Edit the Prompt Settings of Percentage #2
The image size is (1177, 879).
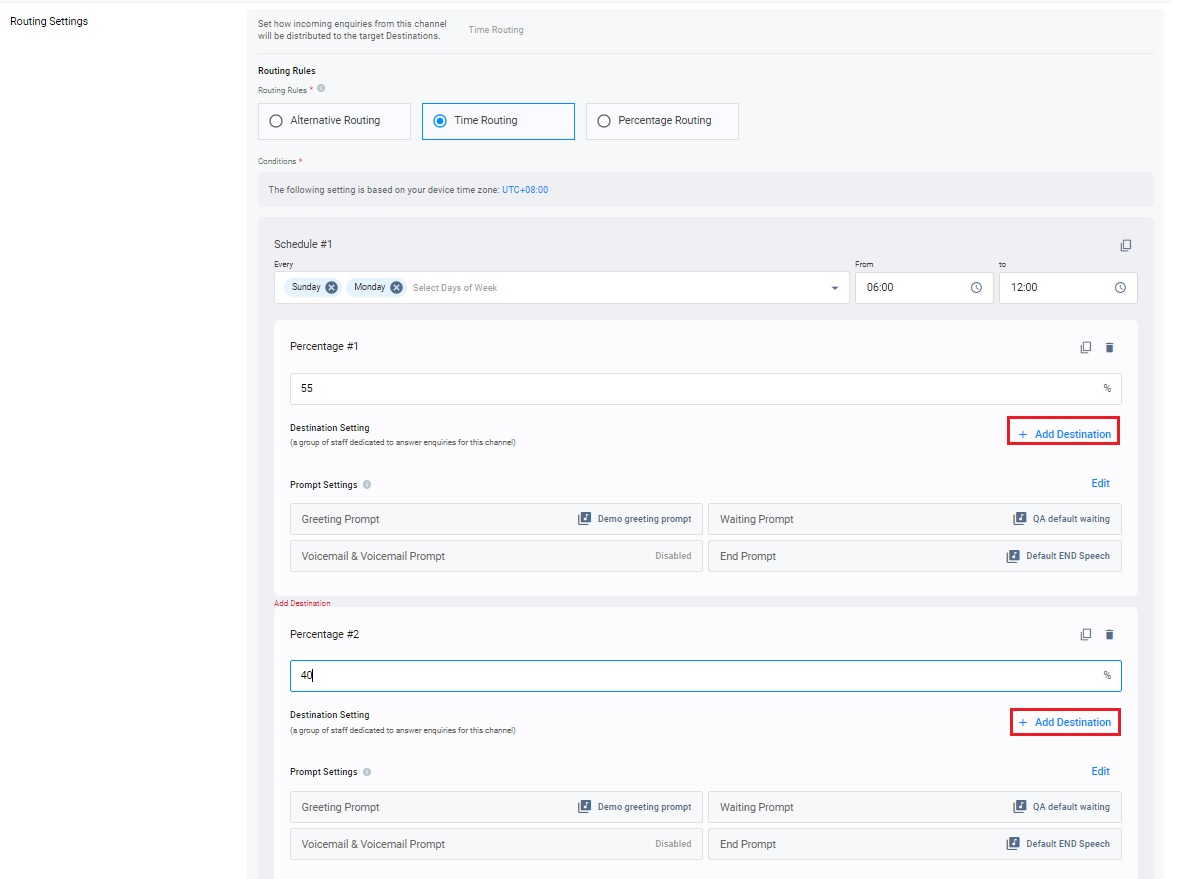tap(1100, 771)
